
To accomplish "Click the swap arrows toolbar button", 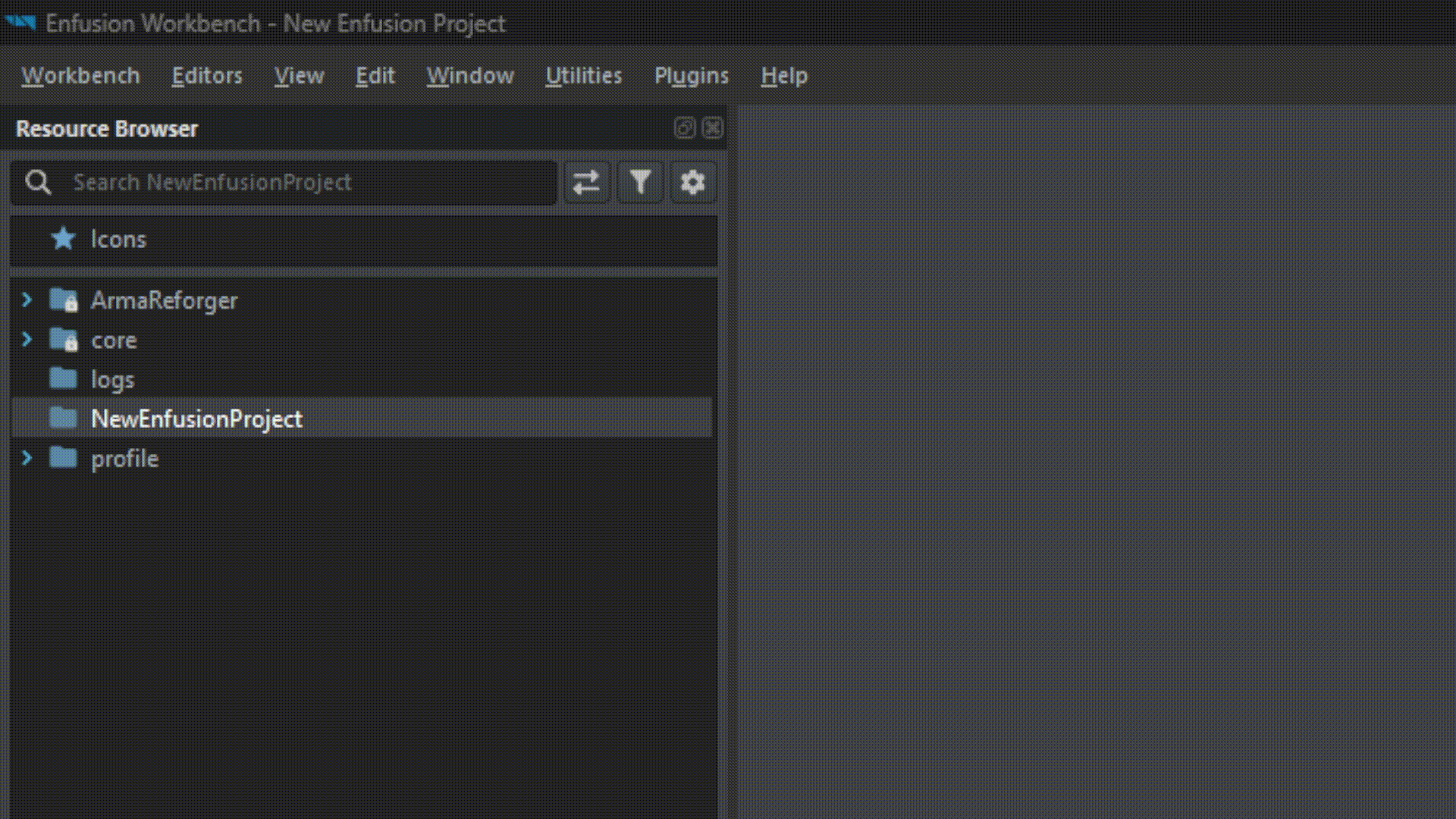I will click(x=586, y=183).
